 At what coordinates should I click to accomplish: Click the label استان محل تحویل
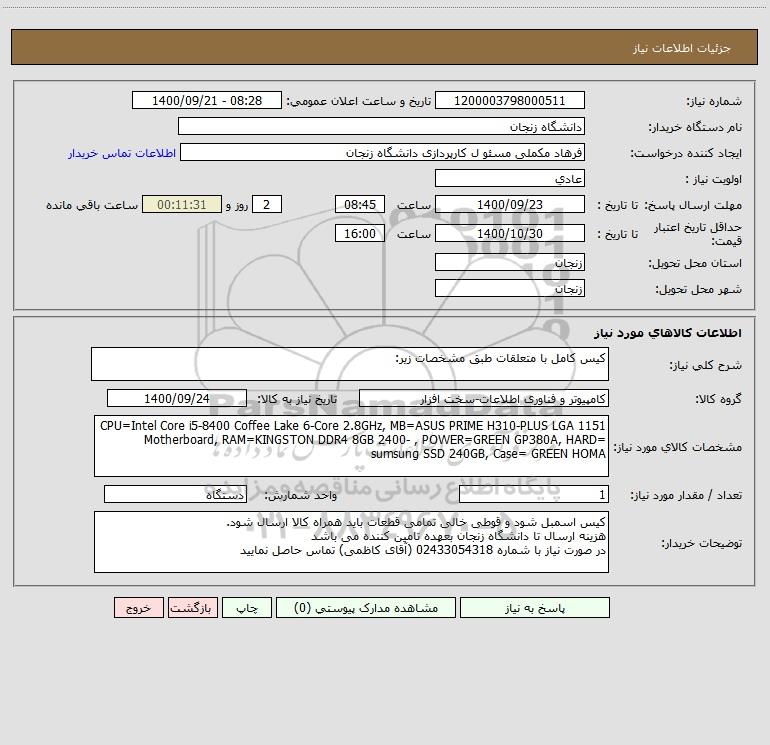coord(695,263)
